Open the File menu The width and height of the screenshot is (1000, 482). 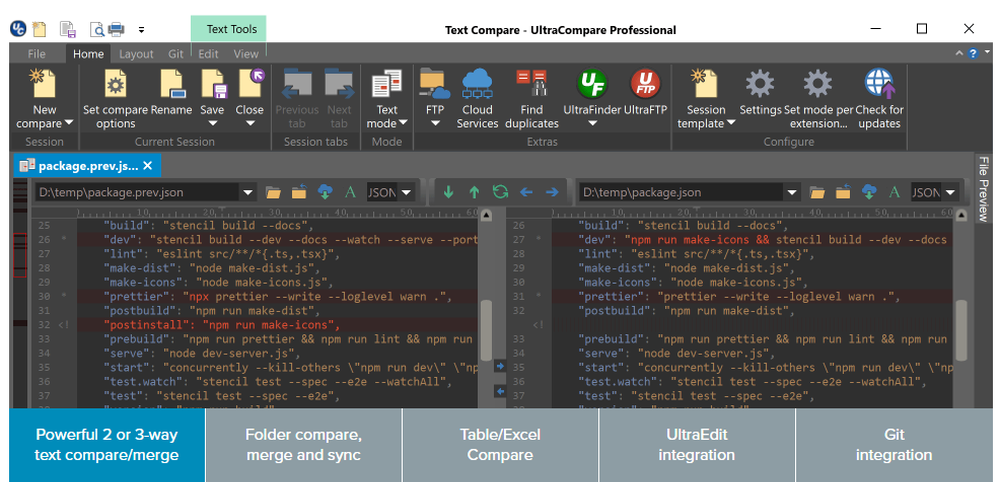36,54
